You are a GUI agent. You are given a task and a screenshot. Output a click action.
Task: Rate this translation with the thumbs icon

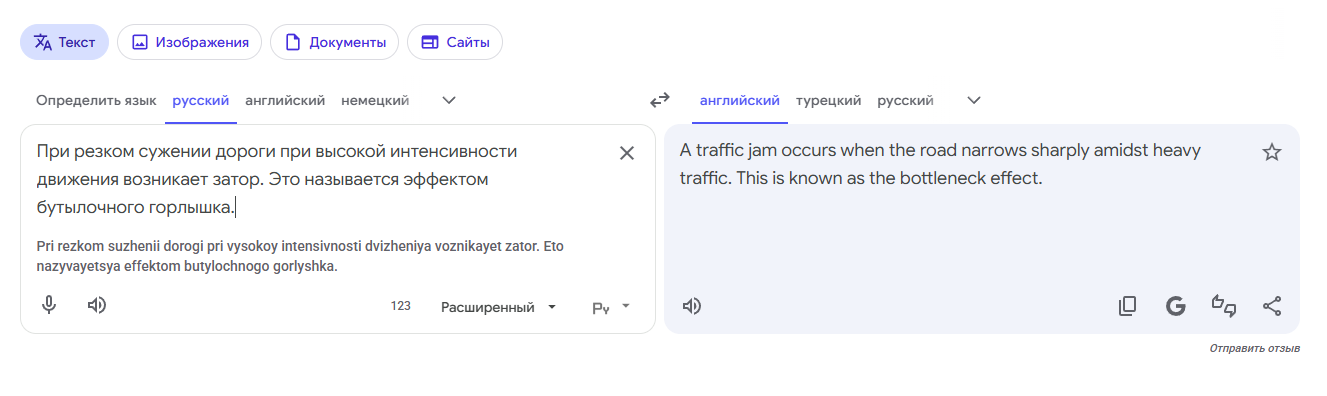tap(1224, 306)
